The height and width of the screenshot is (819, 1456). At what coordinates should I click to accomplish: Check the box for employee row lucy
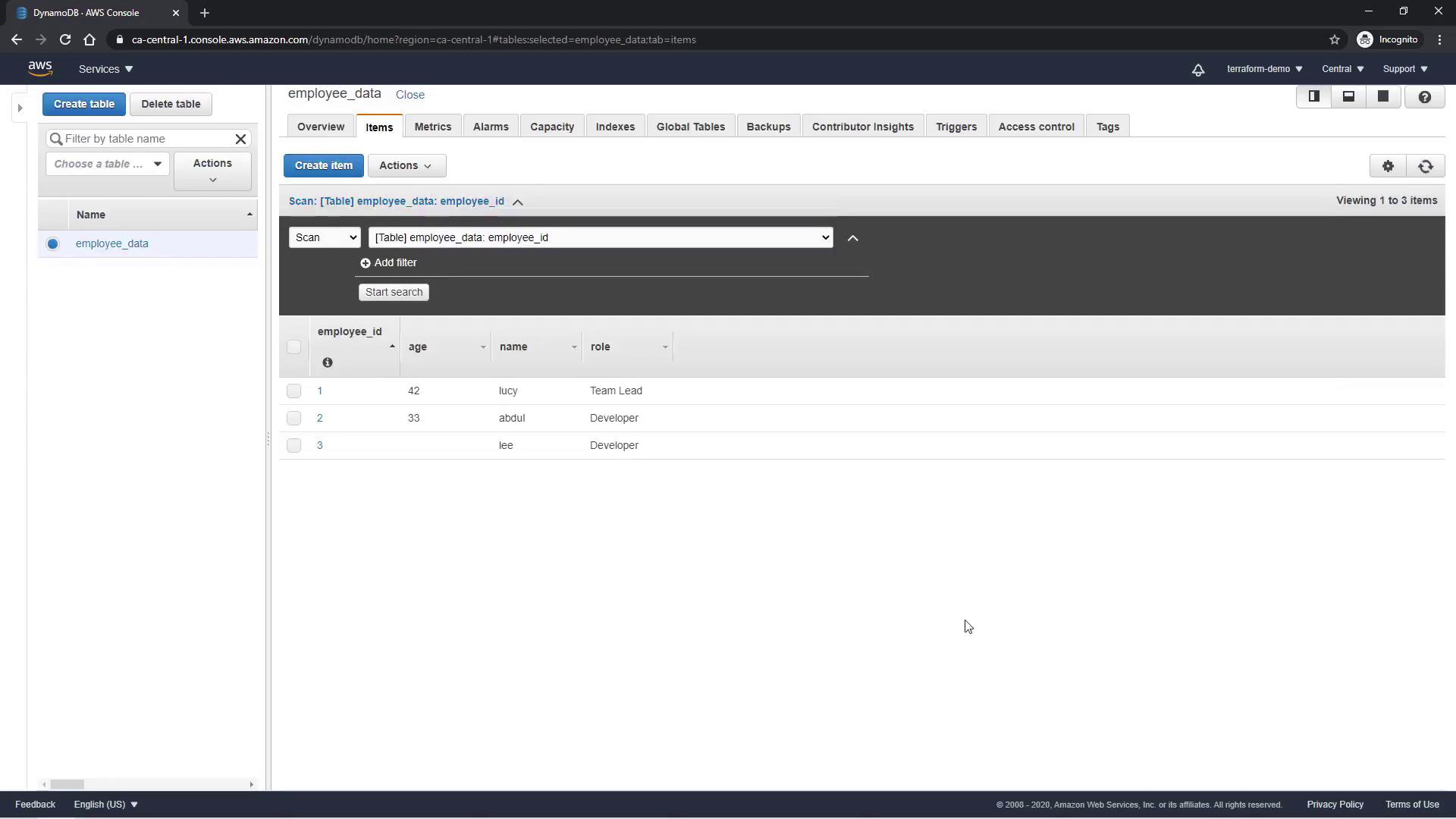click(x=294, y=391)
